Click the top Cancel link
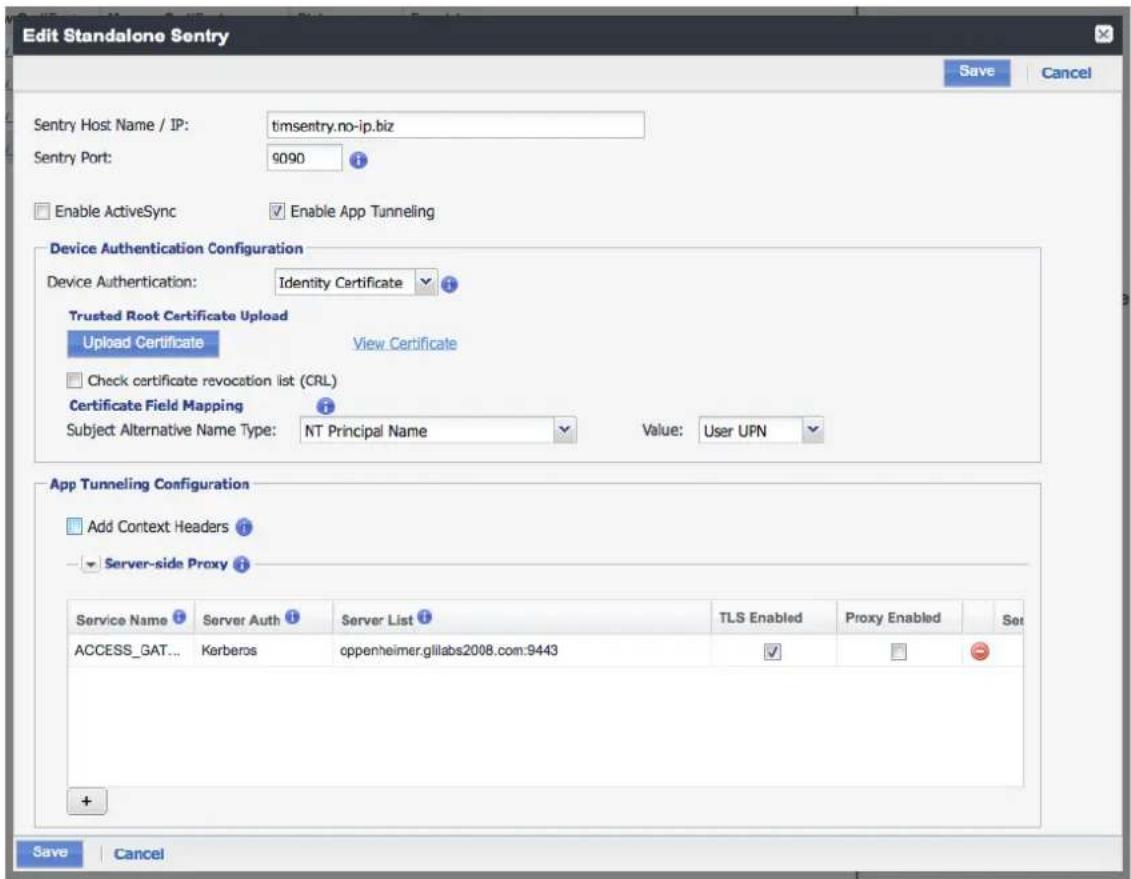 point(1065,73)
